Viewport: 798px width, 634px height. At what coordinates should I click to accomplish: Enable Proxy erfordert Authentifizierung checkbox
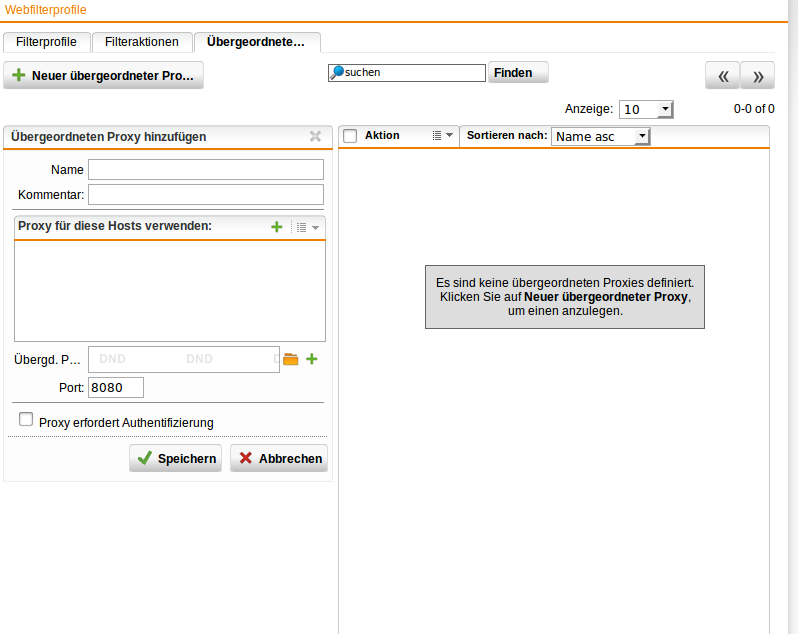(26, 420)
